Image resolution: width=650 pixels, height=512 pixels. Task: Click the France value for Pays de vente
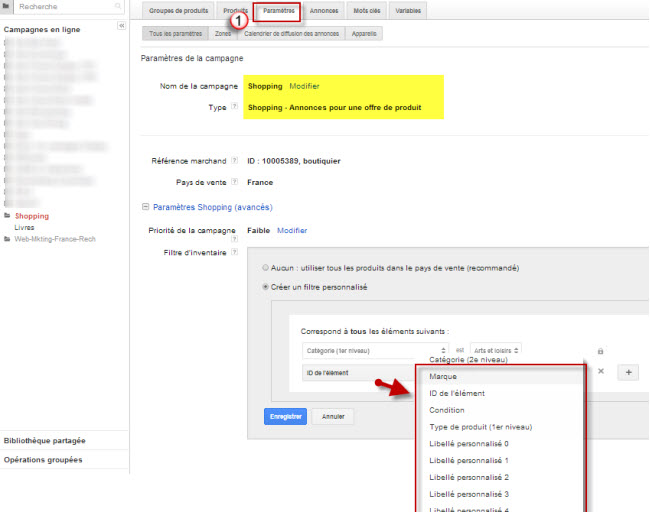pos(260,182)
